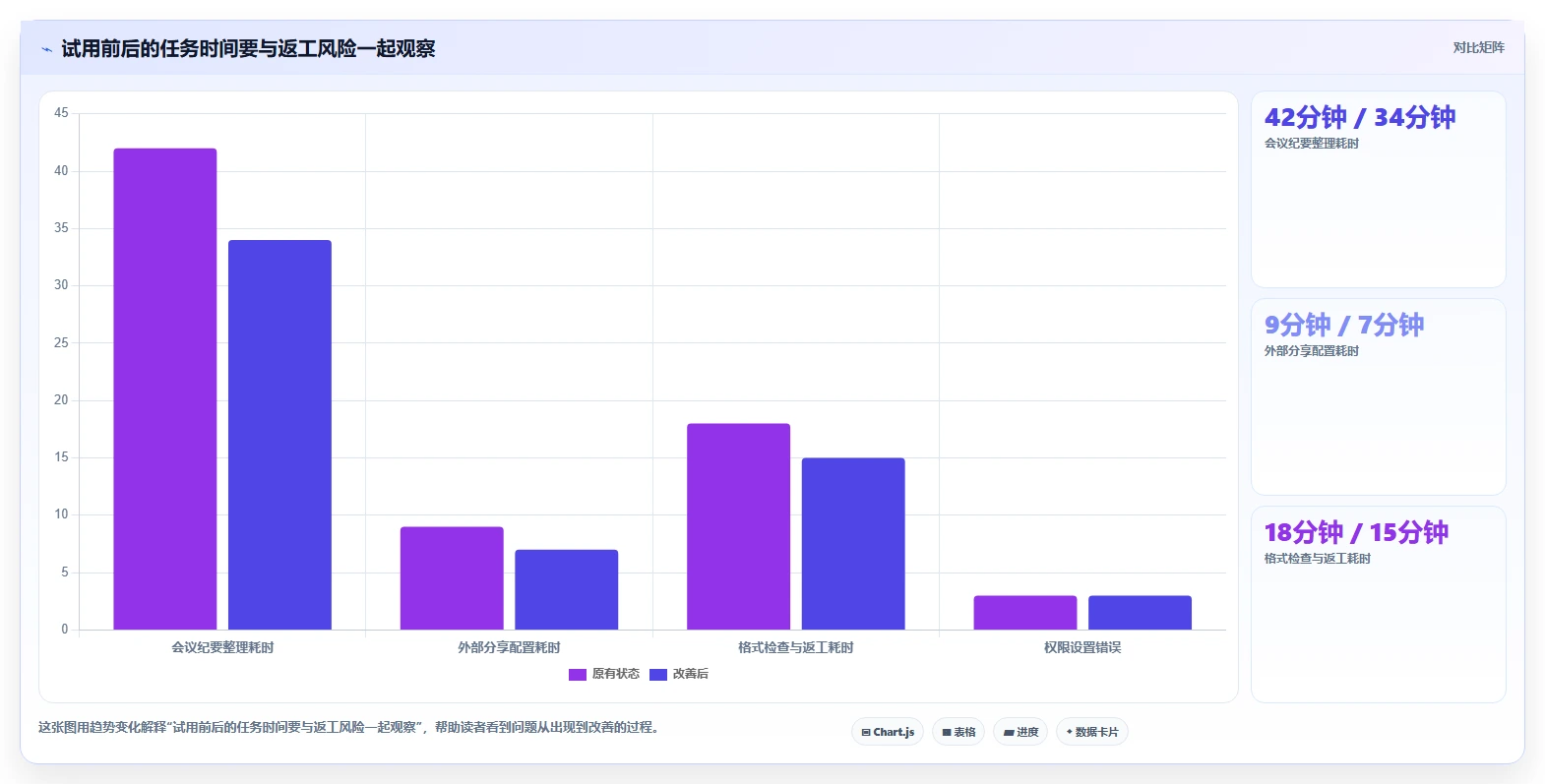The image size is (1545, 784).
Task: Toggle the 改善后 legend swatch
Action: (x=658, y=675)
